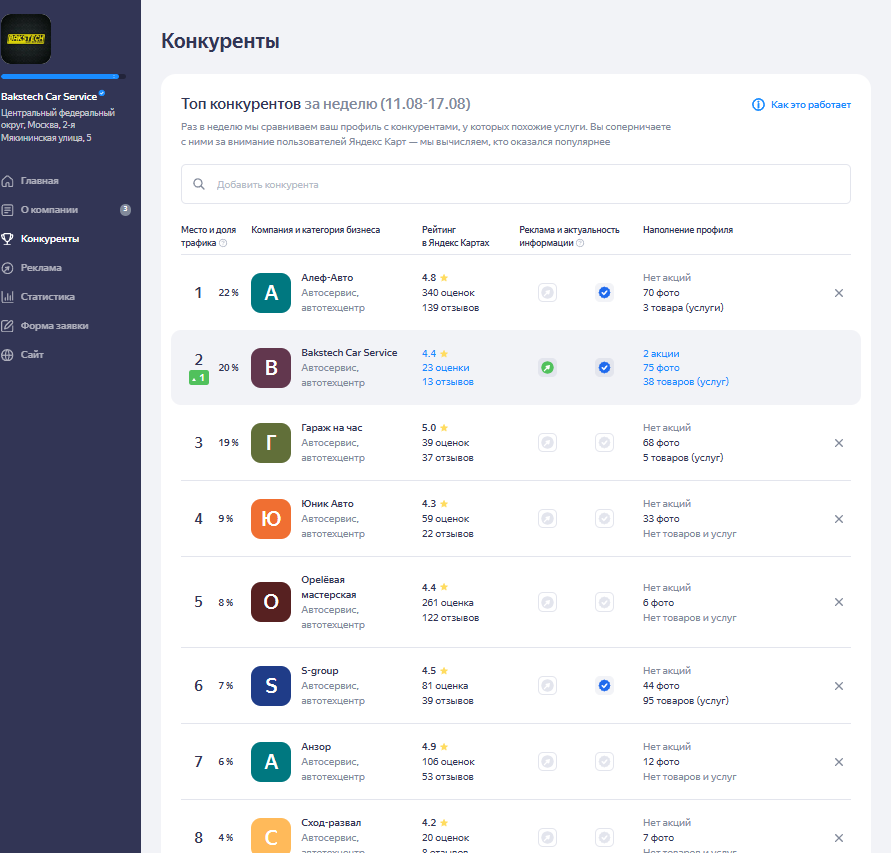Image resolution: width=891 pixels, height=853 pixels.
Task: Remove Юник Авто from competitors
Action: (x=839, y=519)
